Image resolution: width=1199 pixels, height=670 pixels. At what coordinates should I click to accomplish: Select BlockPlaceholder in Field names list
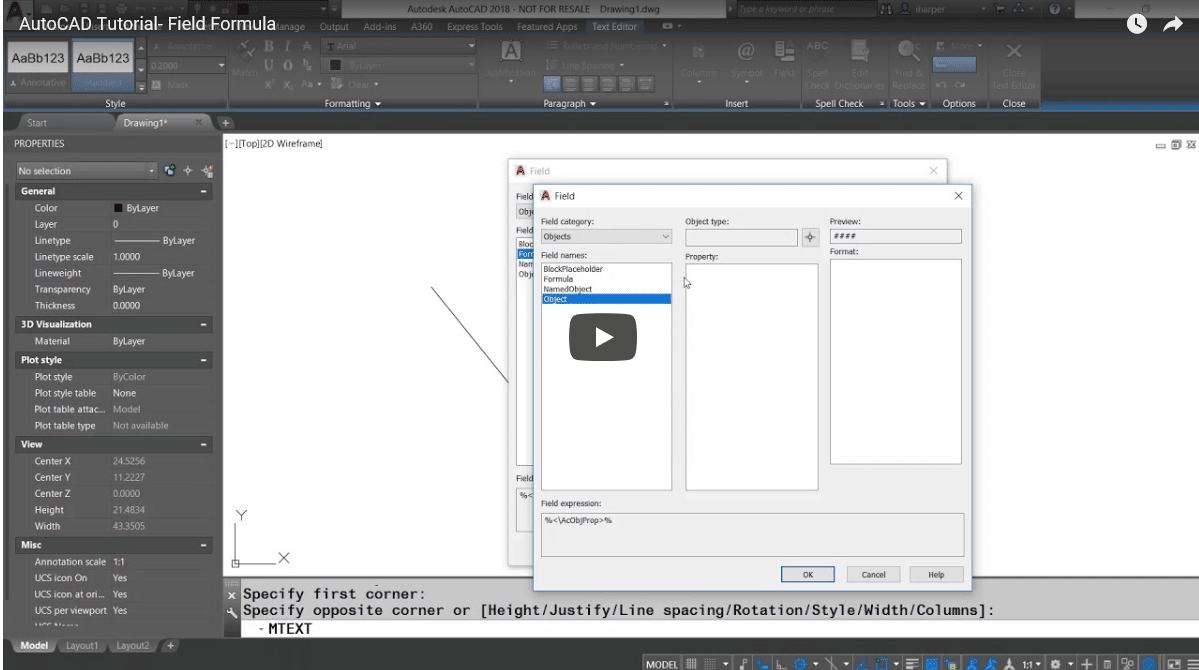click(573, 269)
